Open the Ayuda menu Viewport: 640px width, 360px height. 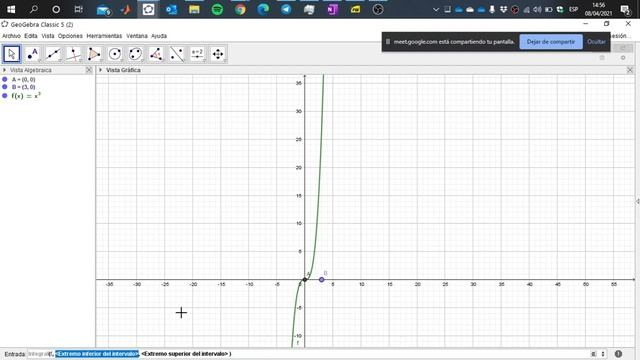tap(159, 36)
